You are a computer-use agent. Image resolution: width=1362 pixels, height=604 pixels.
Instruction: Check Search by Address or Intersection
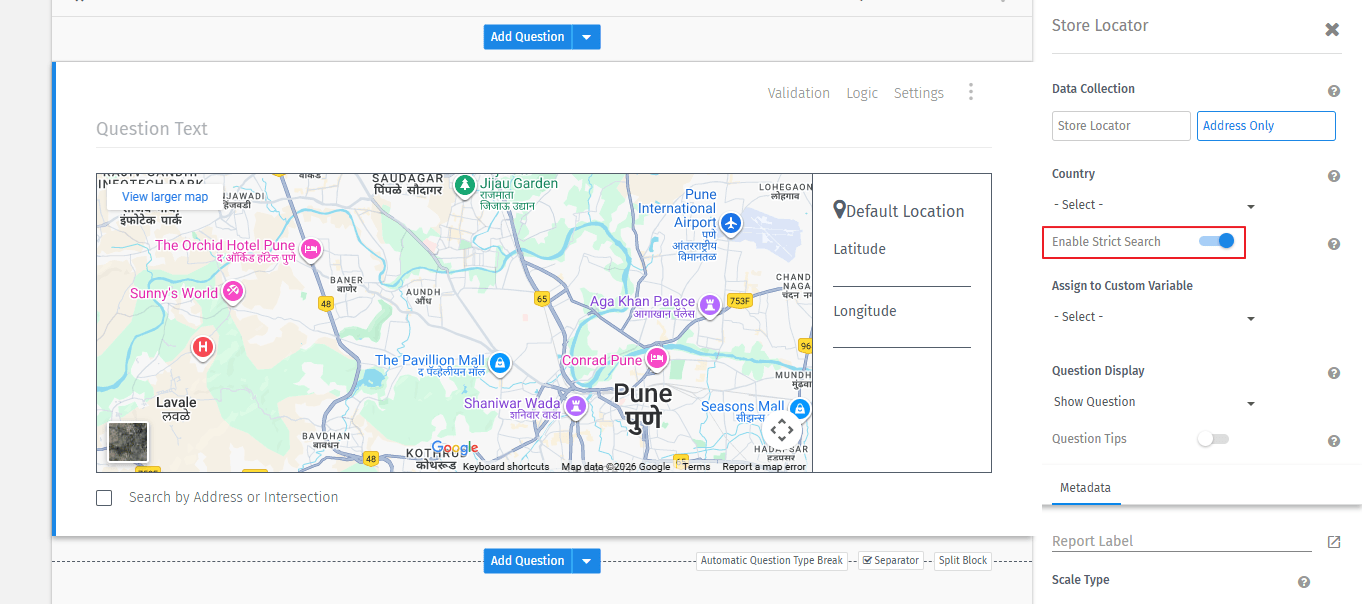click(104, 498)
